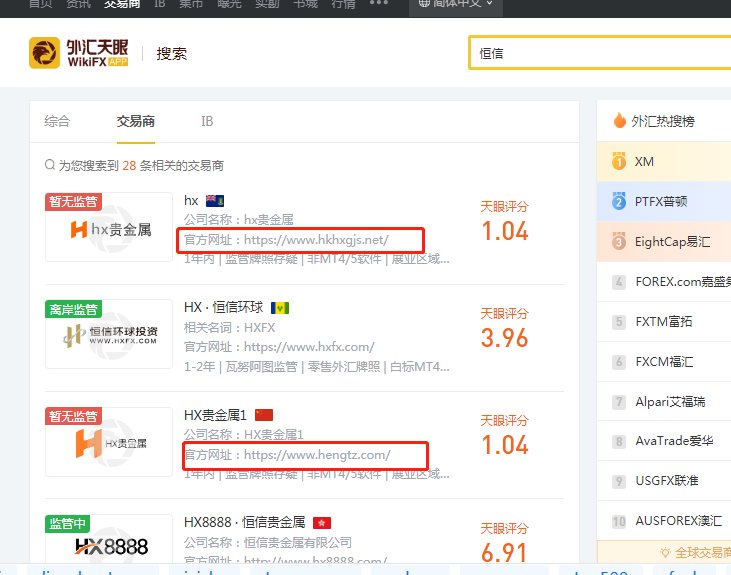Click the blue medal icon next to PTFX普顿
This screenshot has height=575, width=731.
coord(619,201)
